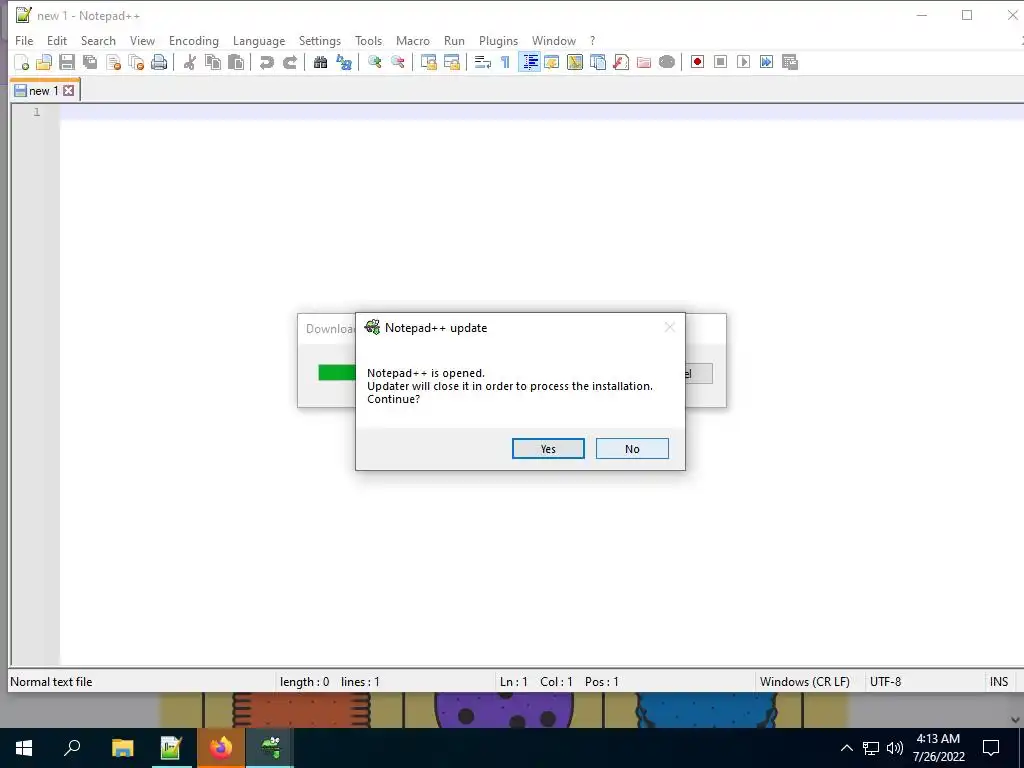Toggle Synchronize Horizontal Scrolling icon
Screen dimensions: 1024x768
pyautogui.click(x=452, y=62)
